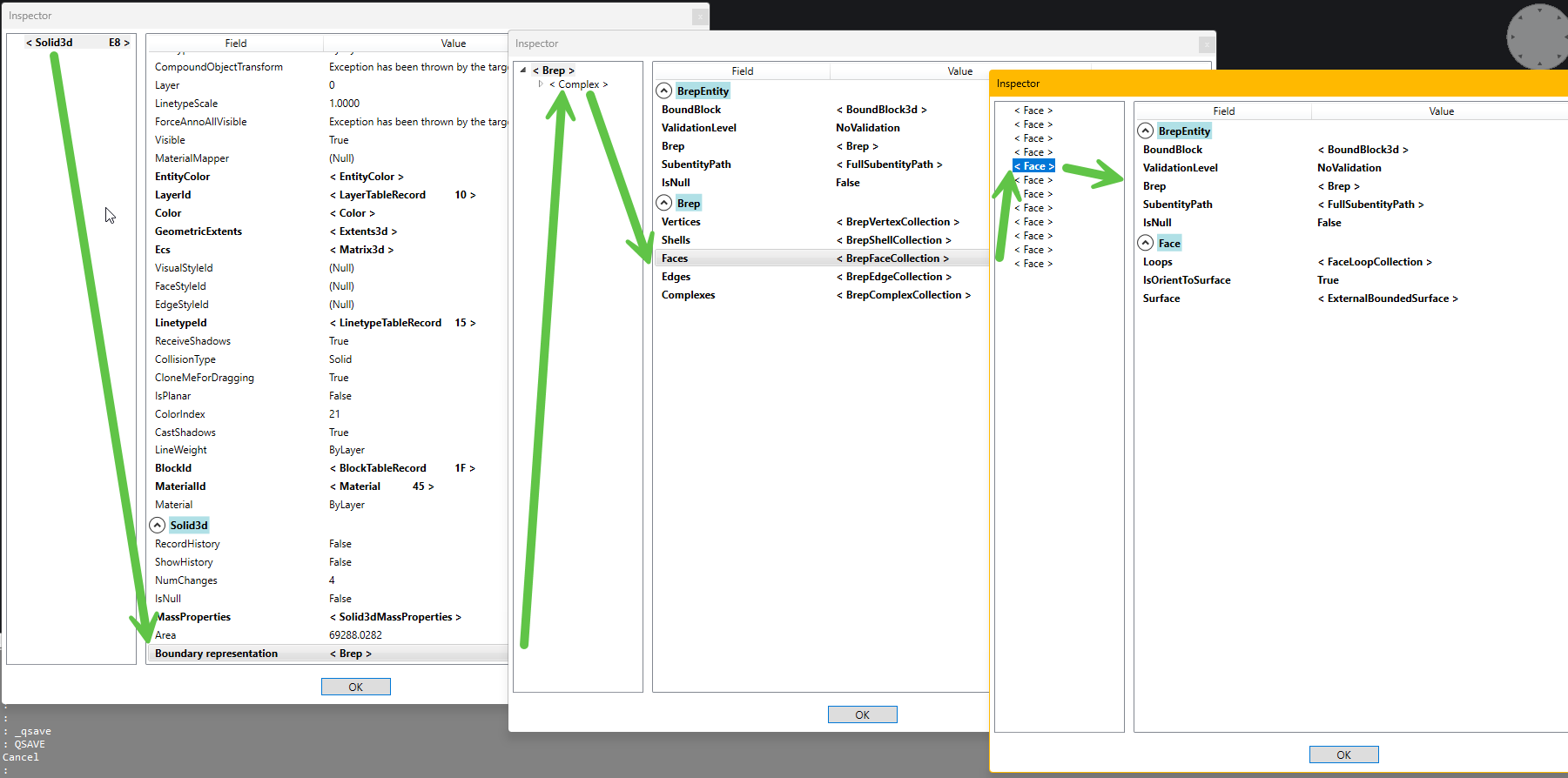Collapse the Brep section in middle Inspector
The height and width of the screenshot is (778, 1568).
click(x=664, y=204)
